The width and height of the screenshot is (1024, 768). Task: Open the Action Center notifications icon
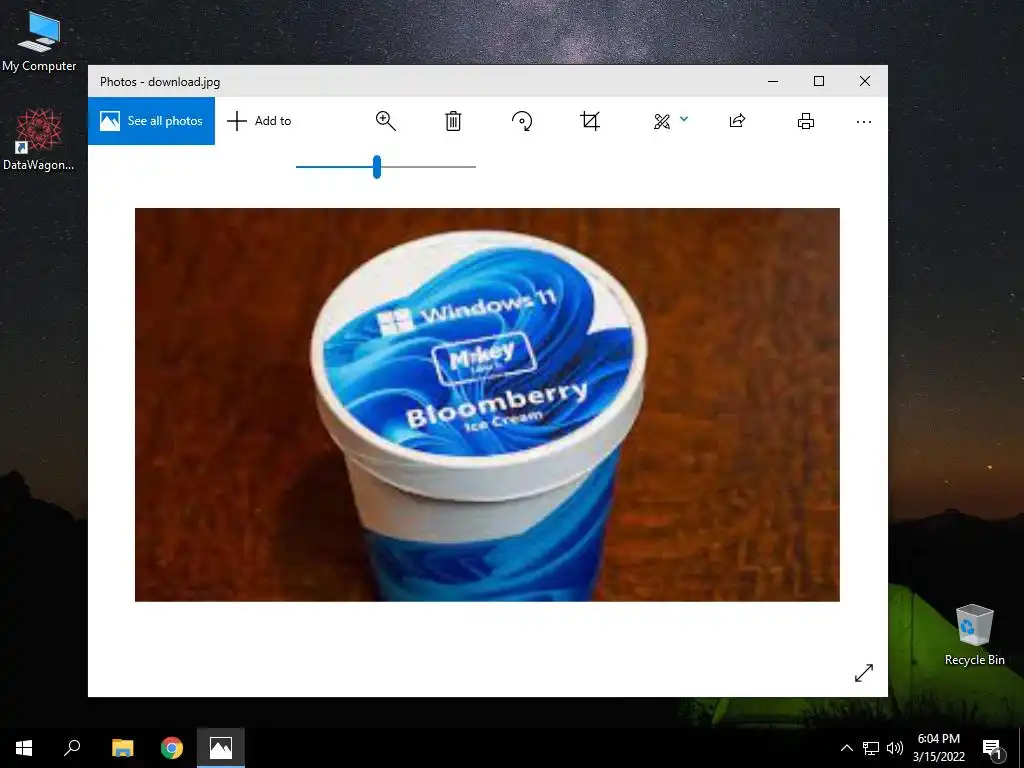tap(993, 748)
